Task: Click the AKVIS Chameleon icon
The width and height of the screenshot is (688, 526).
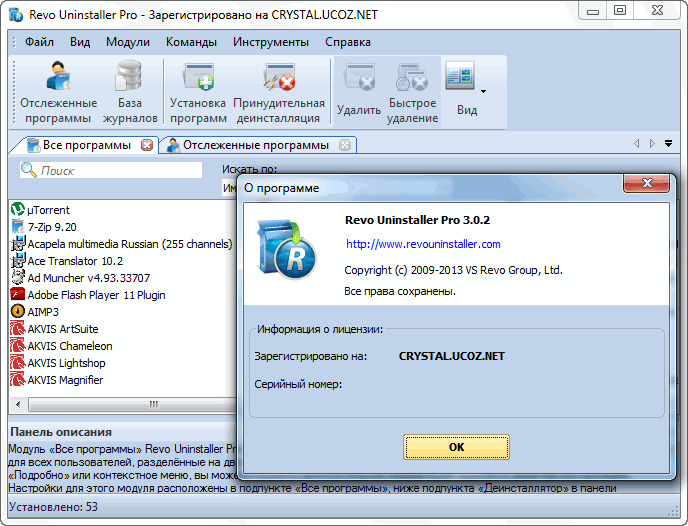Action: [x=18, y=346]
